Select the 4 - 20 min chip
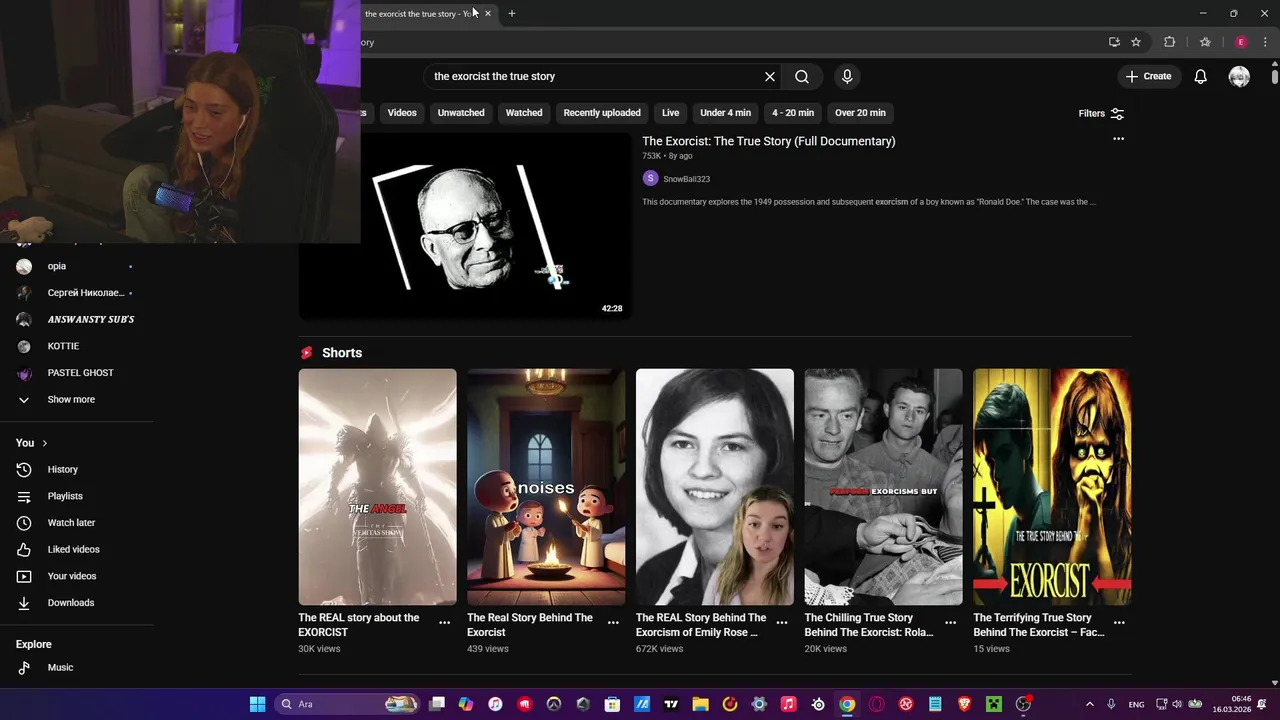 tap(793, 113)
